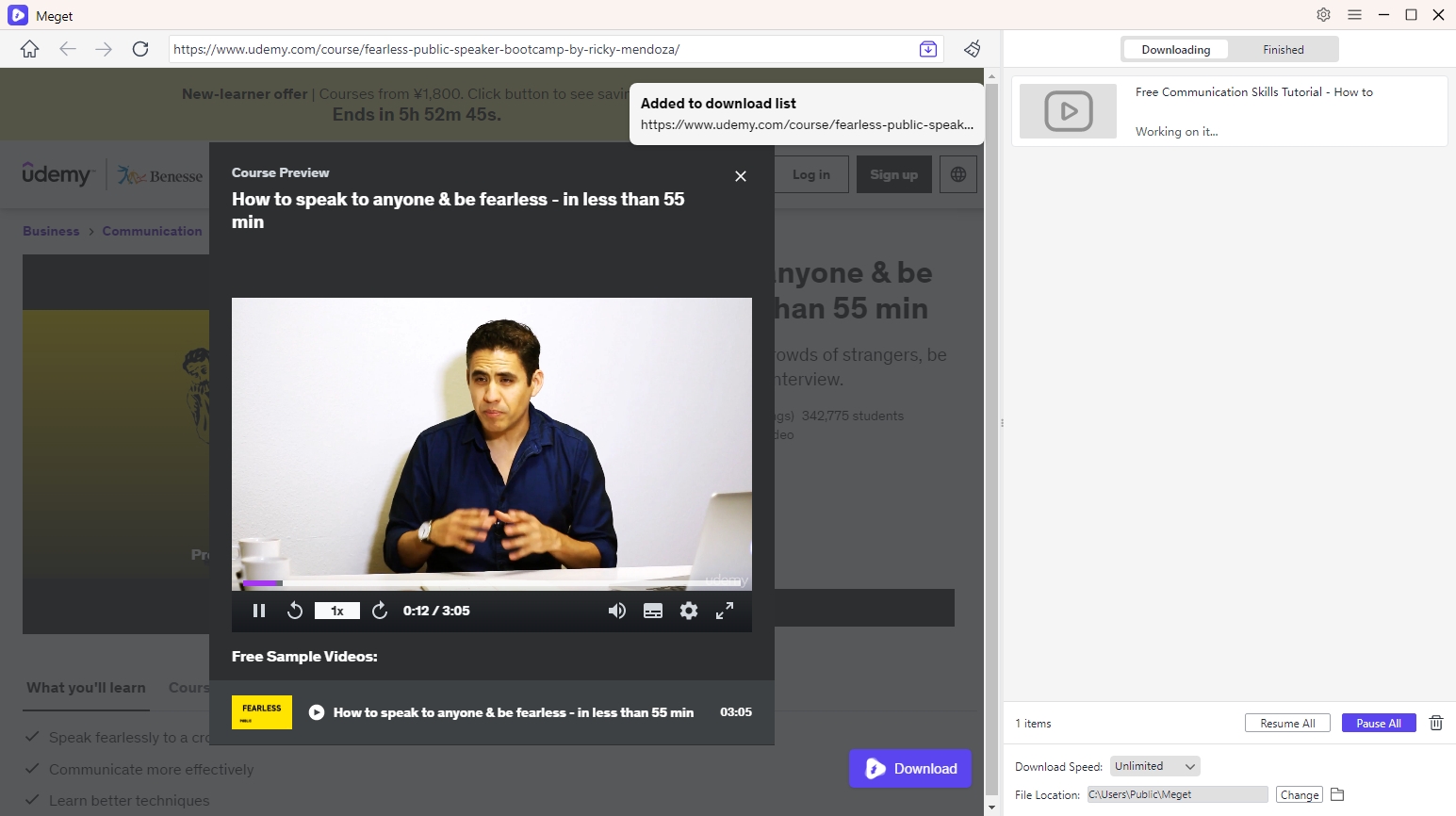Click the page scrollbar down arrow
1456x816 pixels.
991,808
